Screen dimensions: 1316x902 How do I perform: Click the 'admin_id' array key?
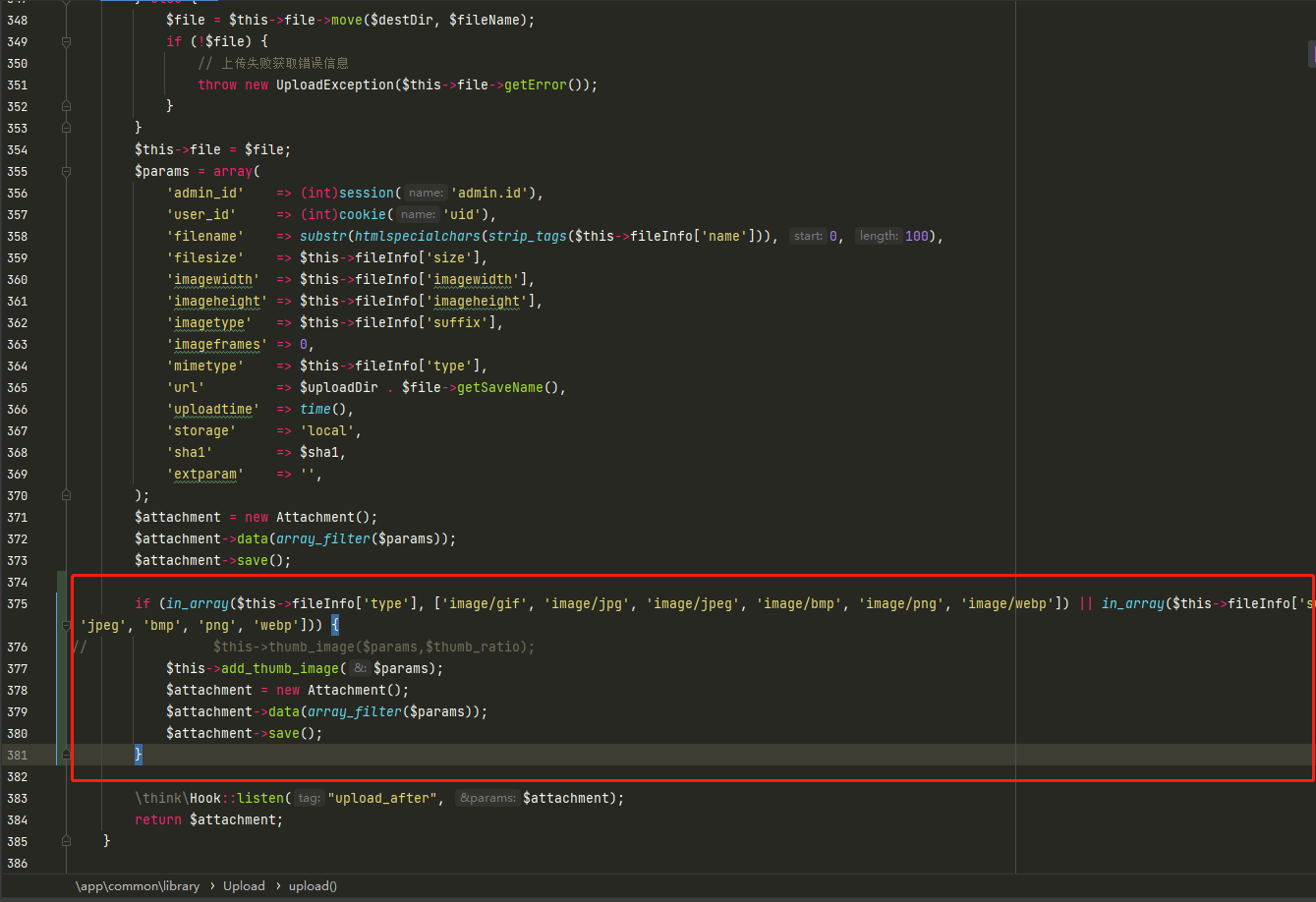[205, 193]
